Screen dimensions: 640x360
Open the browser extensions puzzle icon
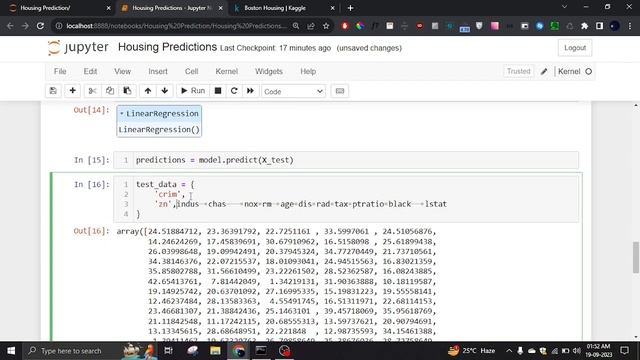pos(584,26)
